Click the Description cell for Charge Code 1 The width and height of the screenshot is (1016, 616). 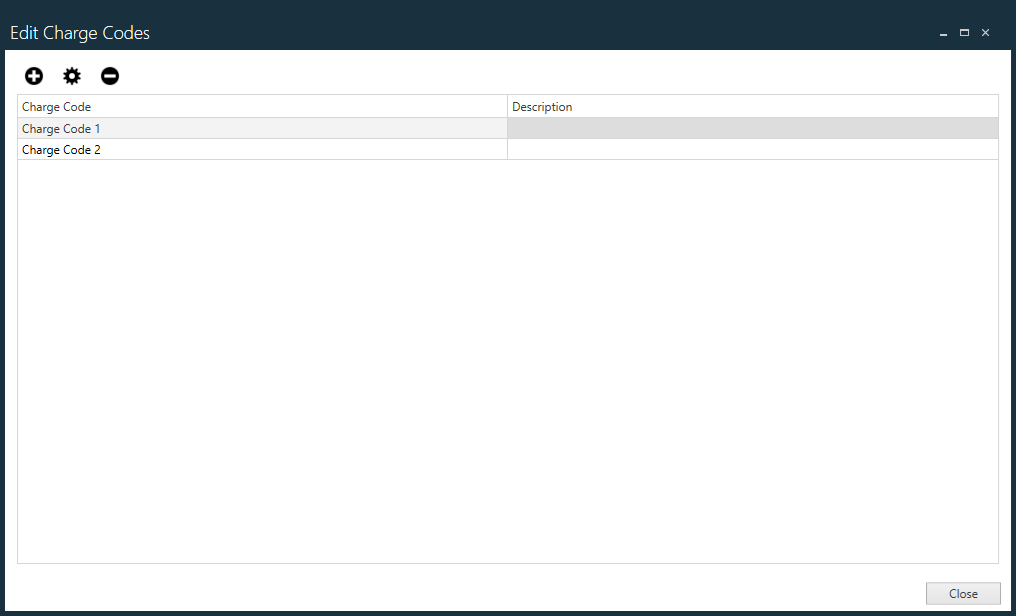(x=752, y=129)
